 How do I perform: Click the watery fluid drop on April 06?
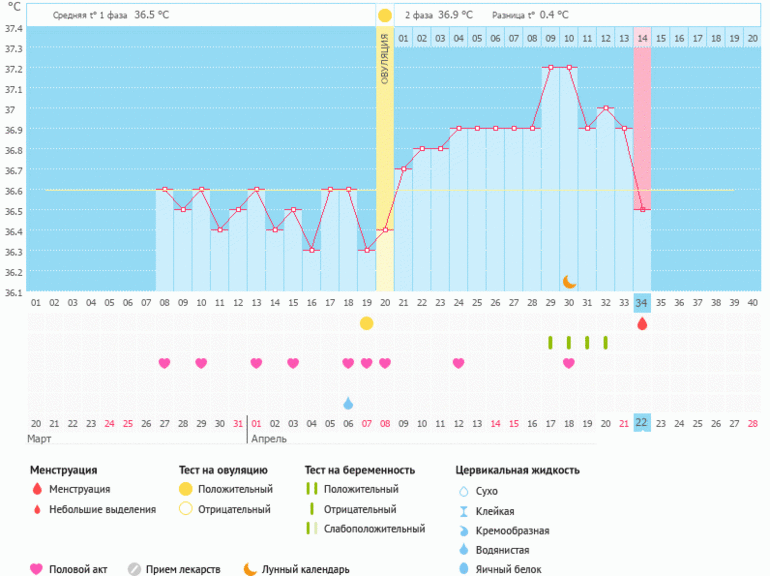click(x=348, y=403)
